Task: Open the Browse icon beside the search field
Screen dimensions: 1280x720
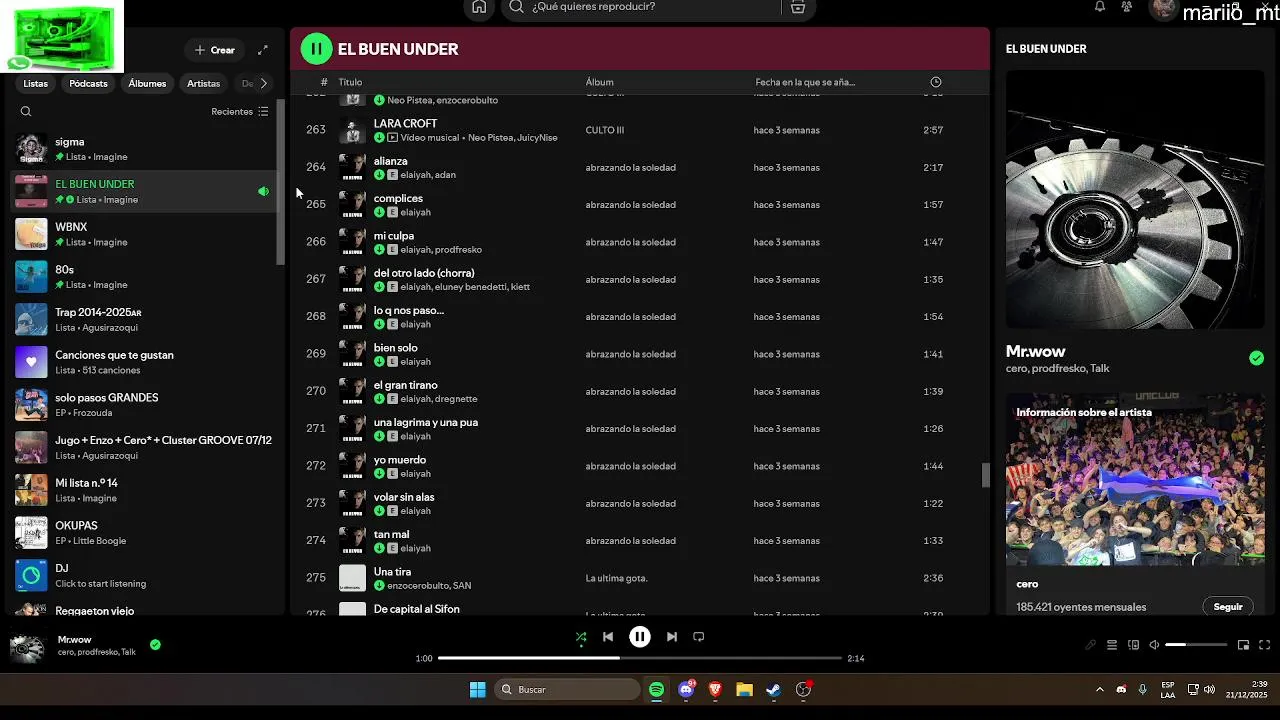Action: 797,7
